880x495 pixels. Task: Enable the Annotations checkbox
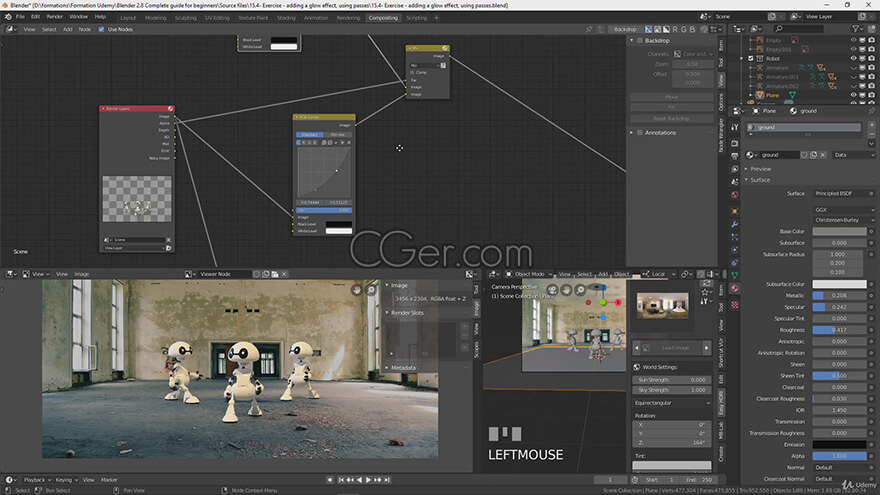tap(639, 133)
